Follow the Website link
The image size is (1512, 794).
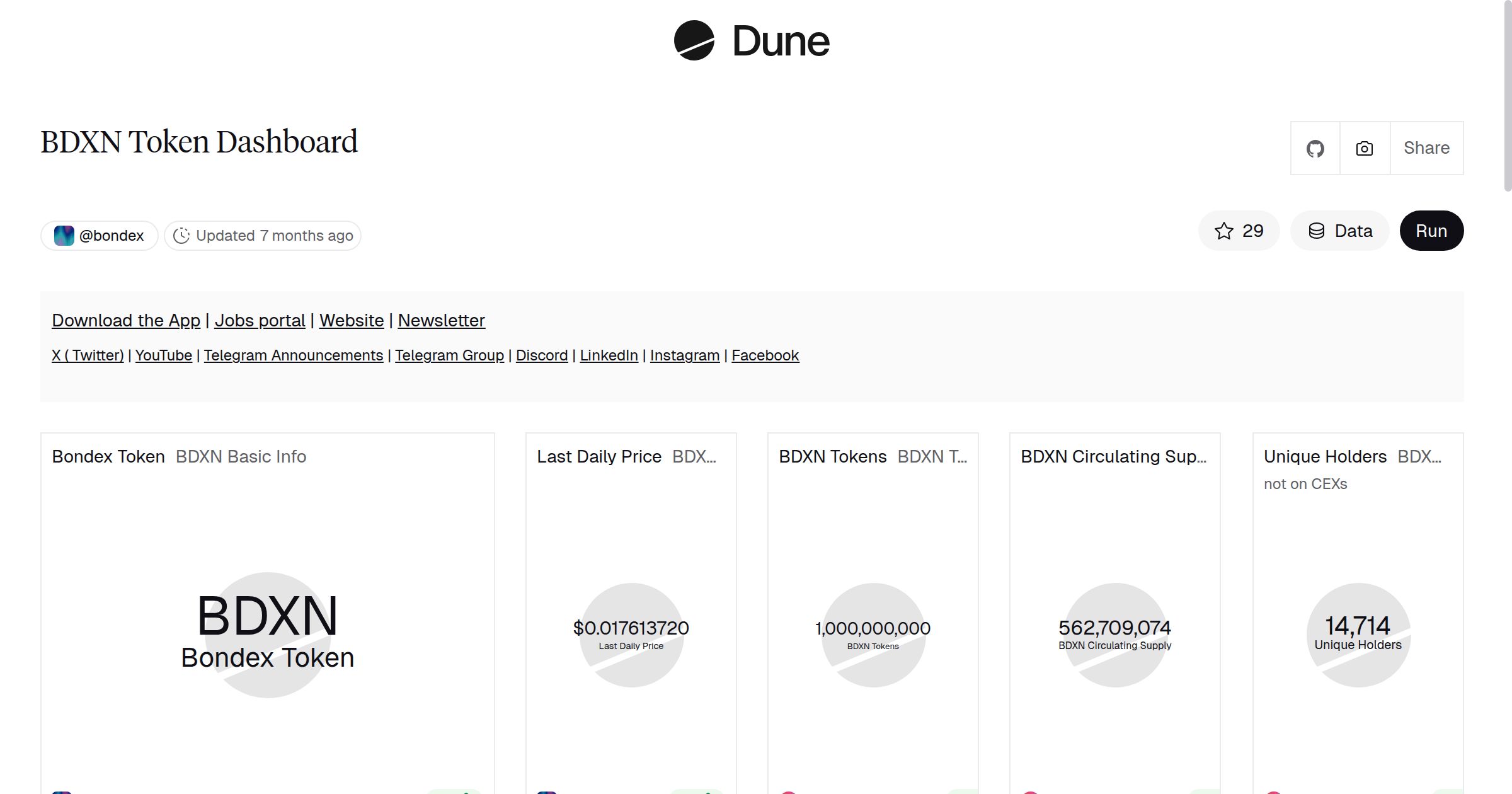352,321
